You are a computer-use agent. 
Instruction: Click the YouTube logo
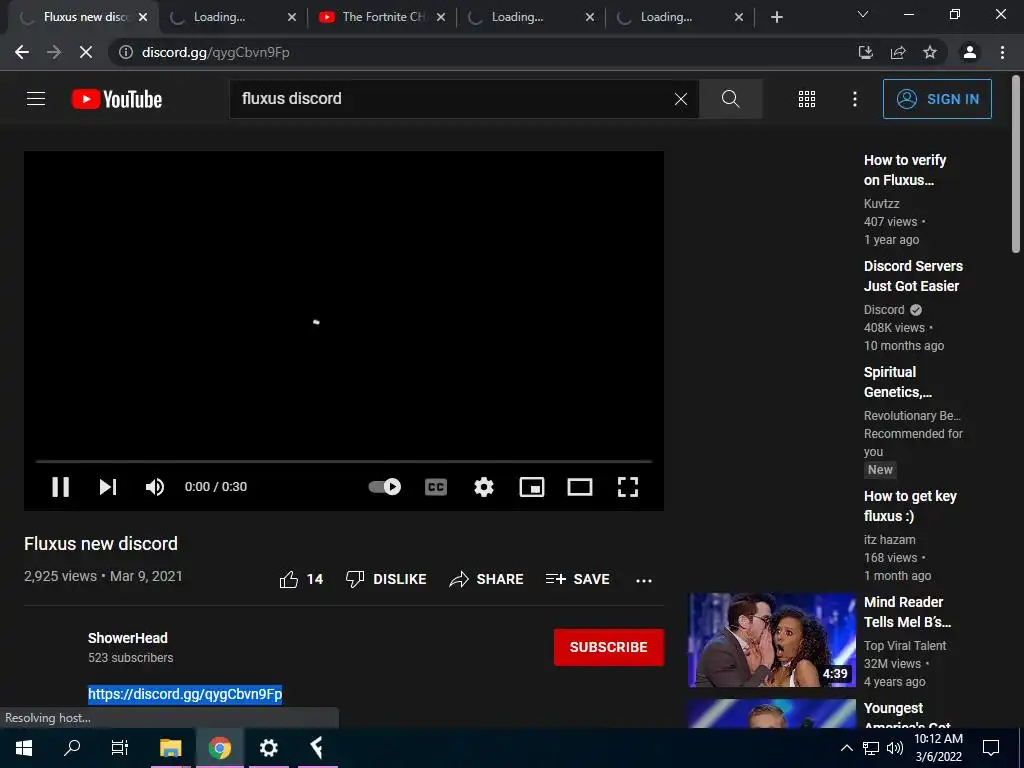[x=117, y=99]
